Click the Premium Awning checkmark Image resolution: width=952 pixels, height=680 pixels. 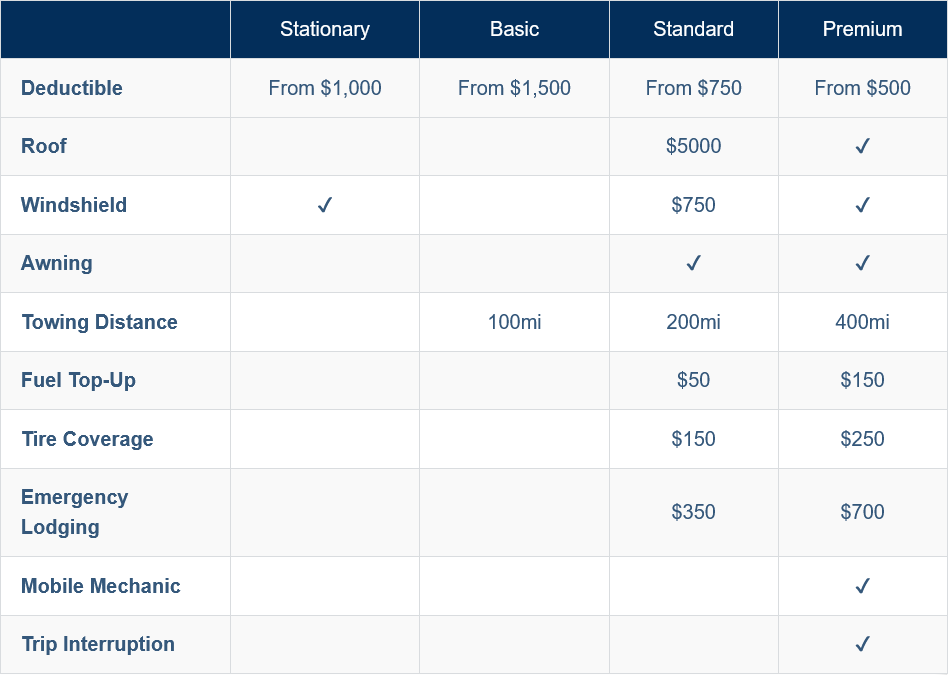click(x=863, y=263)
